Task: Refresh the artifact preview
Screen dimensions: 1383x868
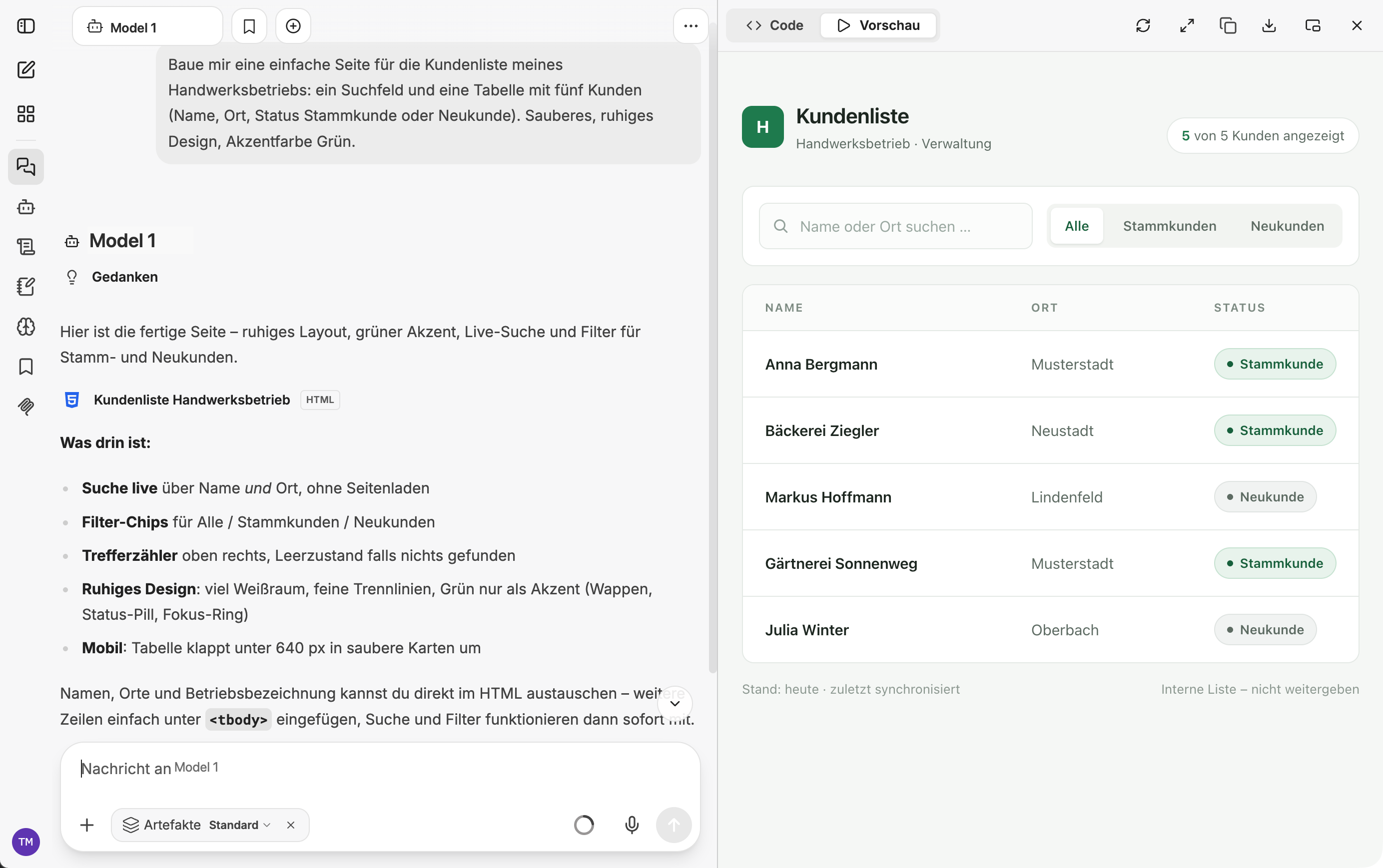Action: [x=1143, y=25]
